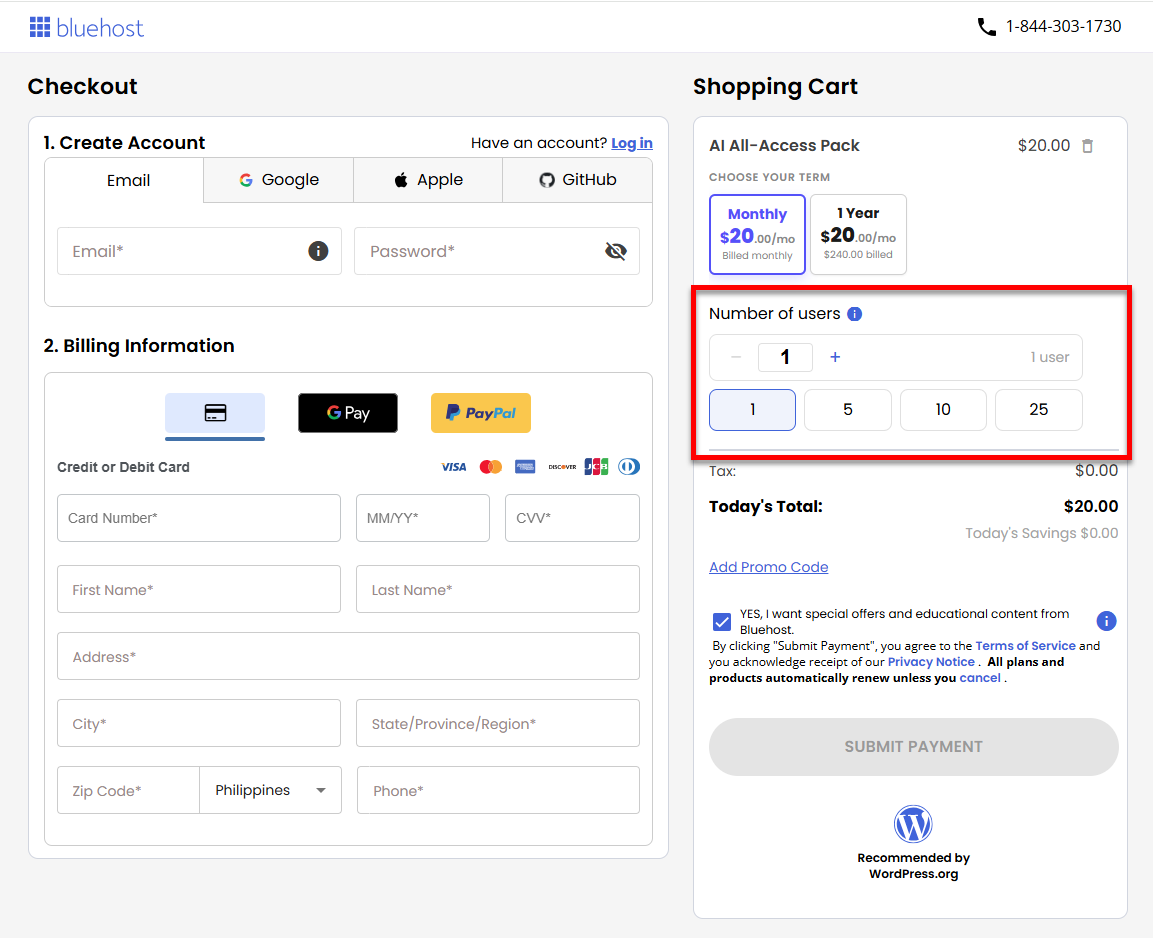The width and height of the screenshot is (1153, 938).
Task: Choose the 25 users preset
Action: pyautogui.click(x=1038, y=410)
